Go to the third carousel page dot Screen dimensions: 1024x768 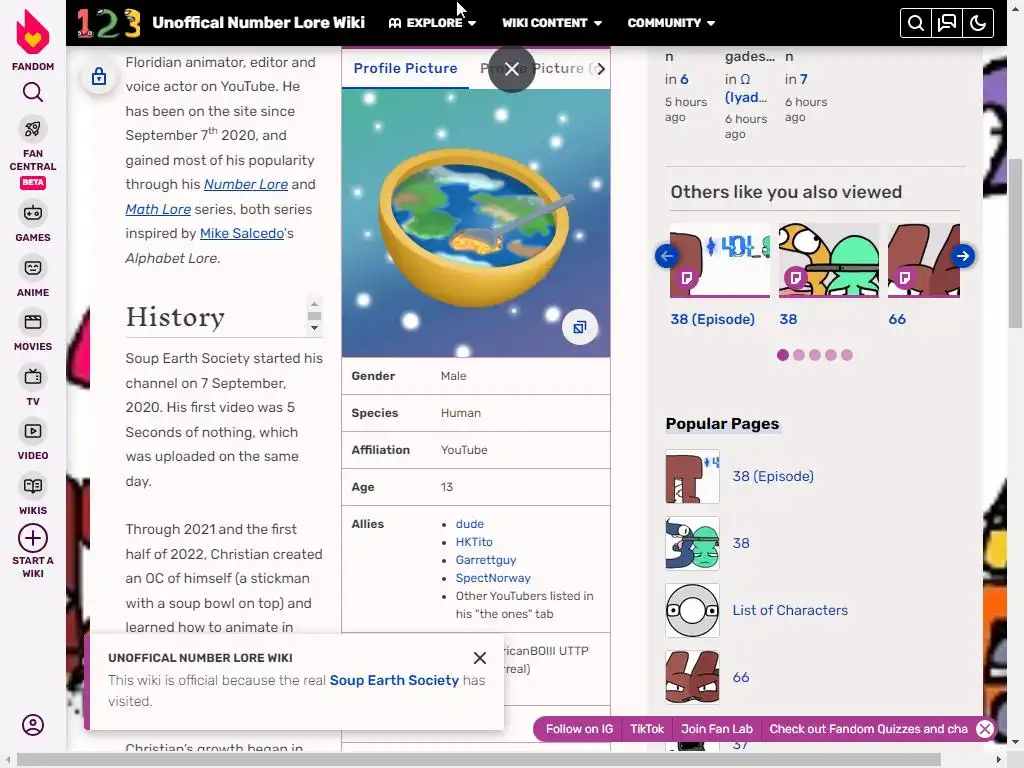(x=815, y=355)
